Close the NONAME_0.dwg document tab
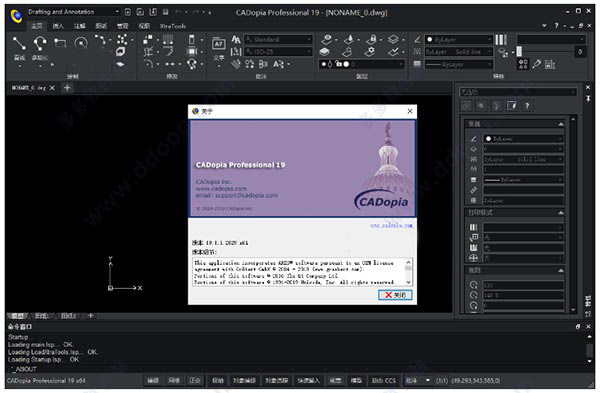This screenshot has height=393, width=600. 52,88
